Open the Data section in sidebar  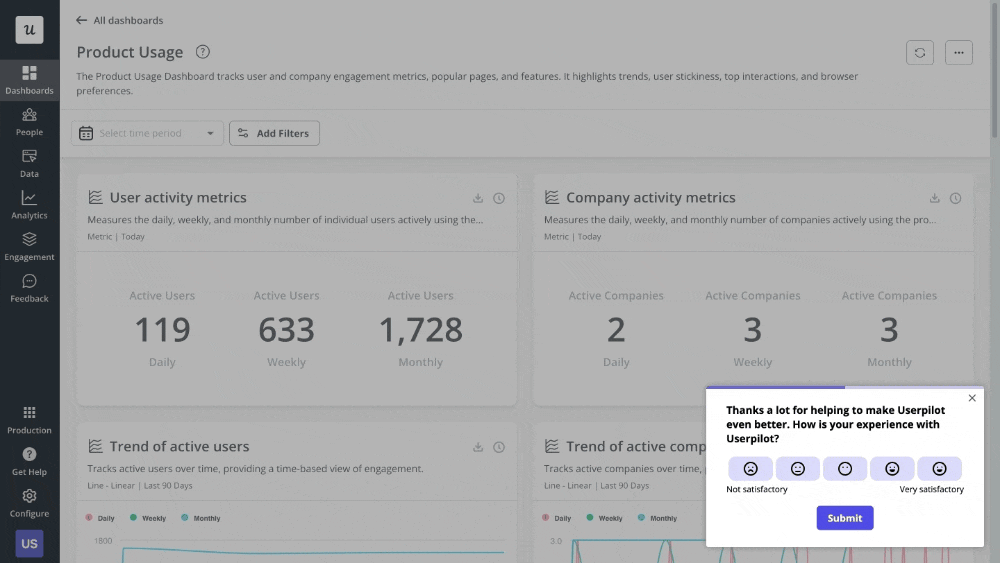coord(29,164)
